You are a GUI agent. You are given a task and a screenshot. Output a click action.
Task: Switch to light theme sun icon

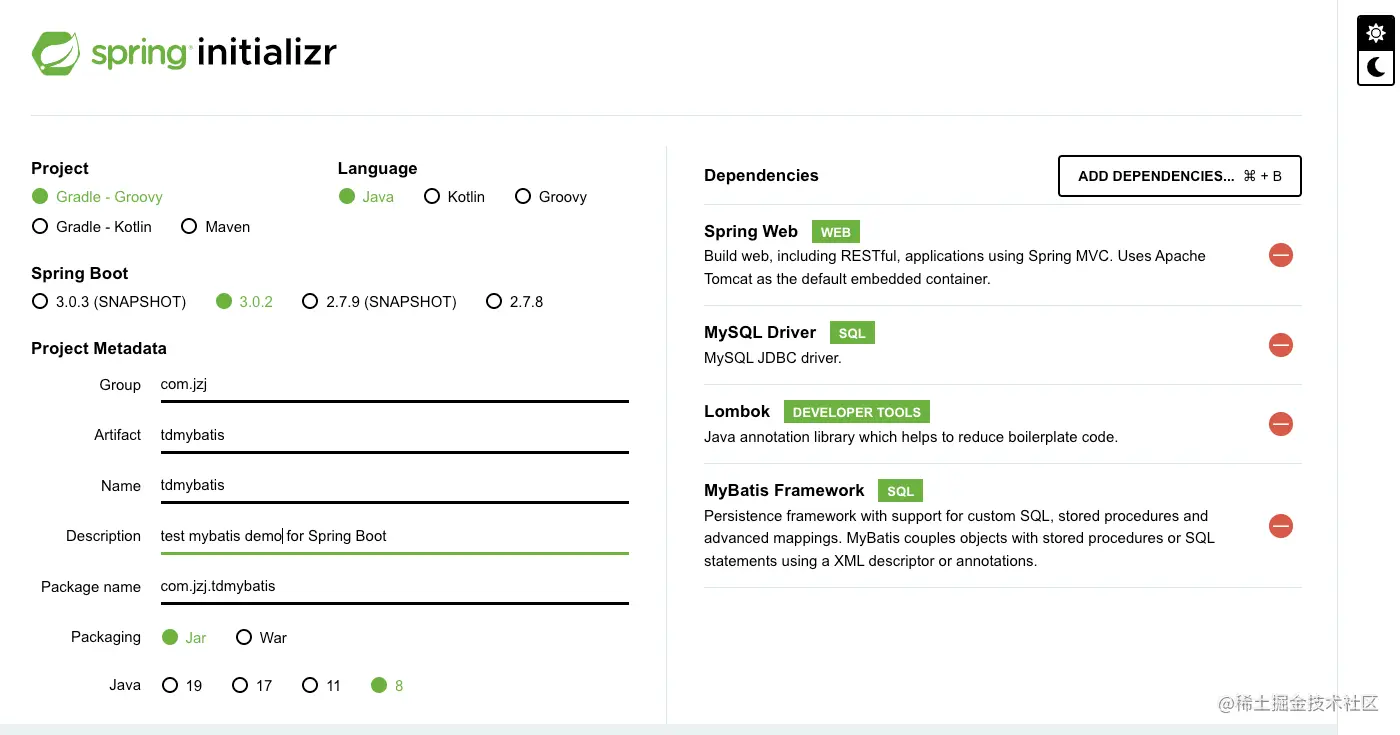tap(1376, 33)
